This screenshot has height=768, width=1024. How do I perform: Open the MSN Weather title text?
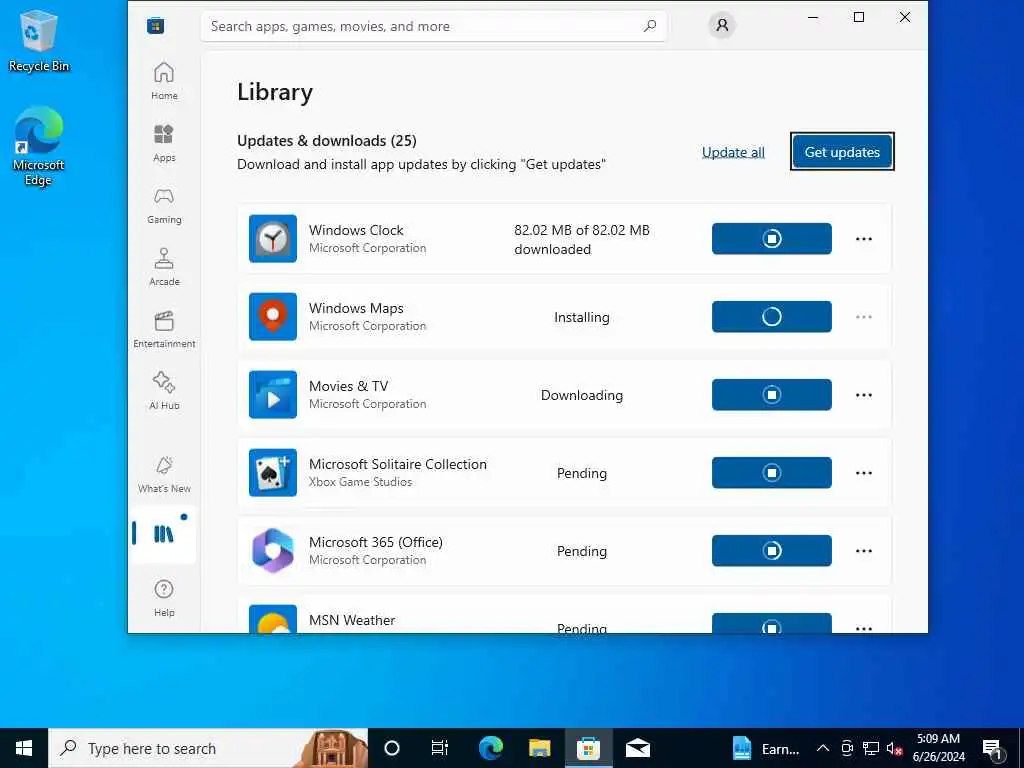click(x=351, y=620)
